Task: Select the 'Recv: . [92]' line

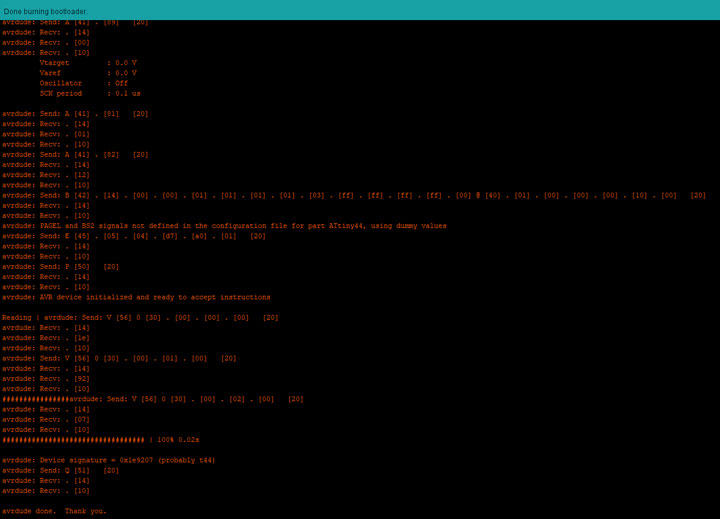Action: [x=46, y=379]
